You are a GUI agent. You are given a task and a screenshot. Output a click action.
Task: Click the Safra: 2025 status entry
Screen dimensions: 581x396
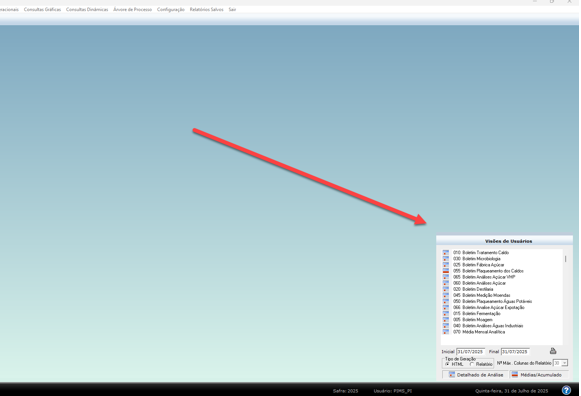[x=345, y=391]
